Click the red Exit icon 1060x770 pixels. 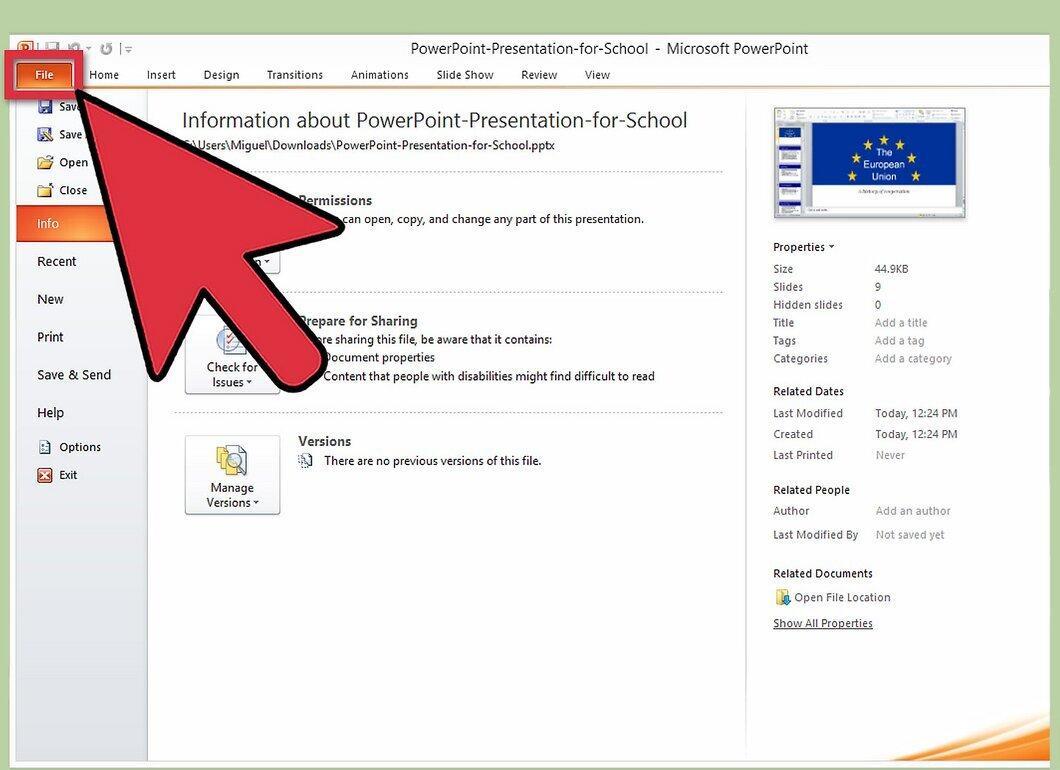[x=45, y=475]
